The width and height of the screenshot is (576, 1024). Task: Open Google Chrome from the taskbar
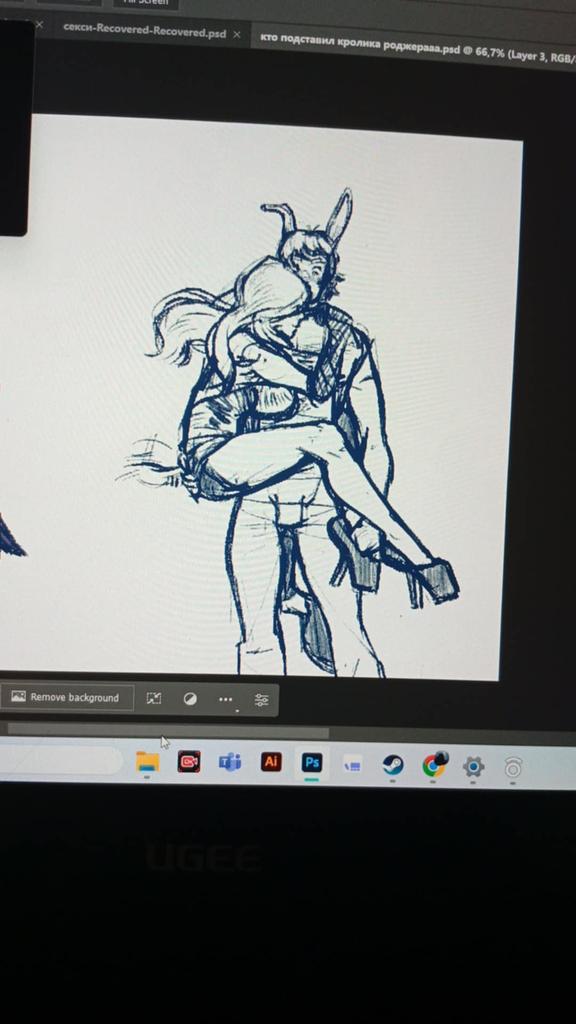(x=434, y=765)
